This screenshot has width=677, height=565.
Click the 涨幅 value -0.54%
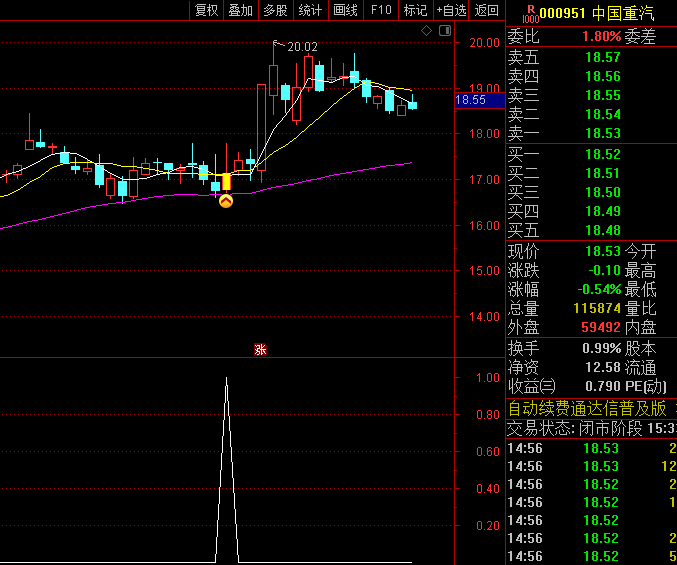point(599,289)
